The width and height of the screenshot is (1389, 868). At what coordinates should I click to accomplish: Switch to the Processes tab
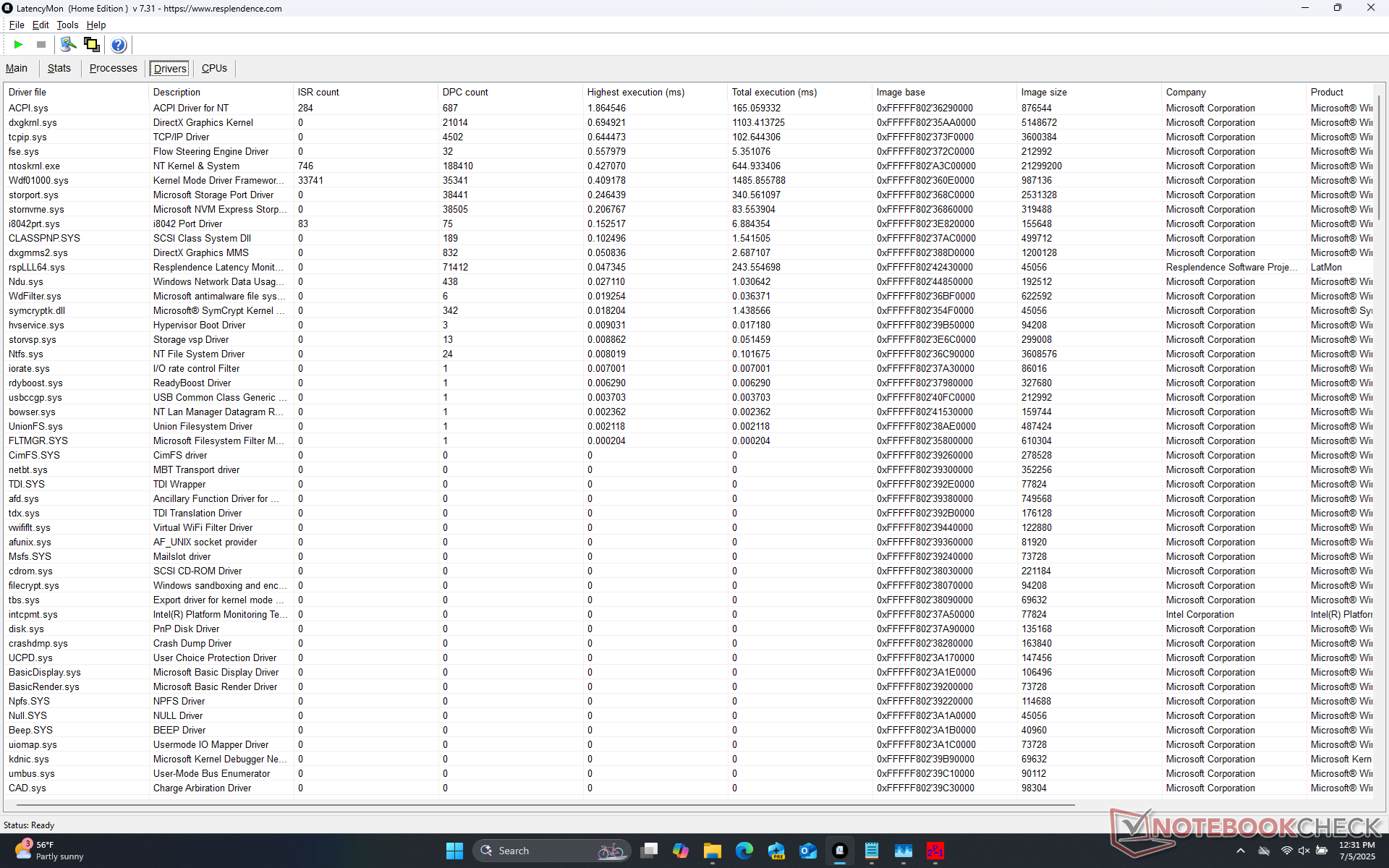113,68
